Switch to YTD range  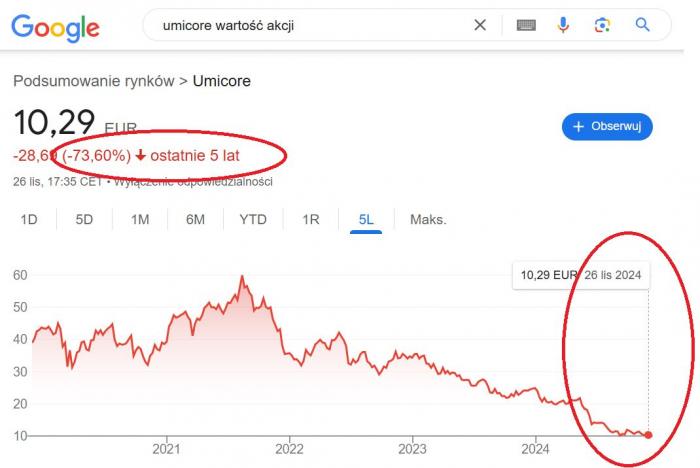(253, 219)
